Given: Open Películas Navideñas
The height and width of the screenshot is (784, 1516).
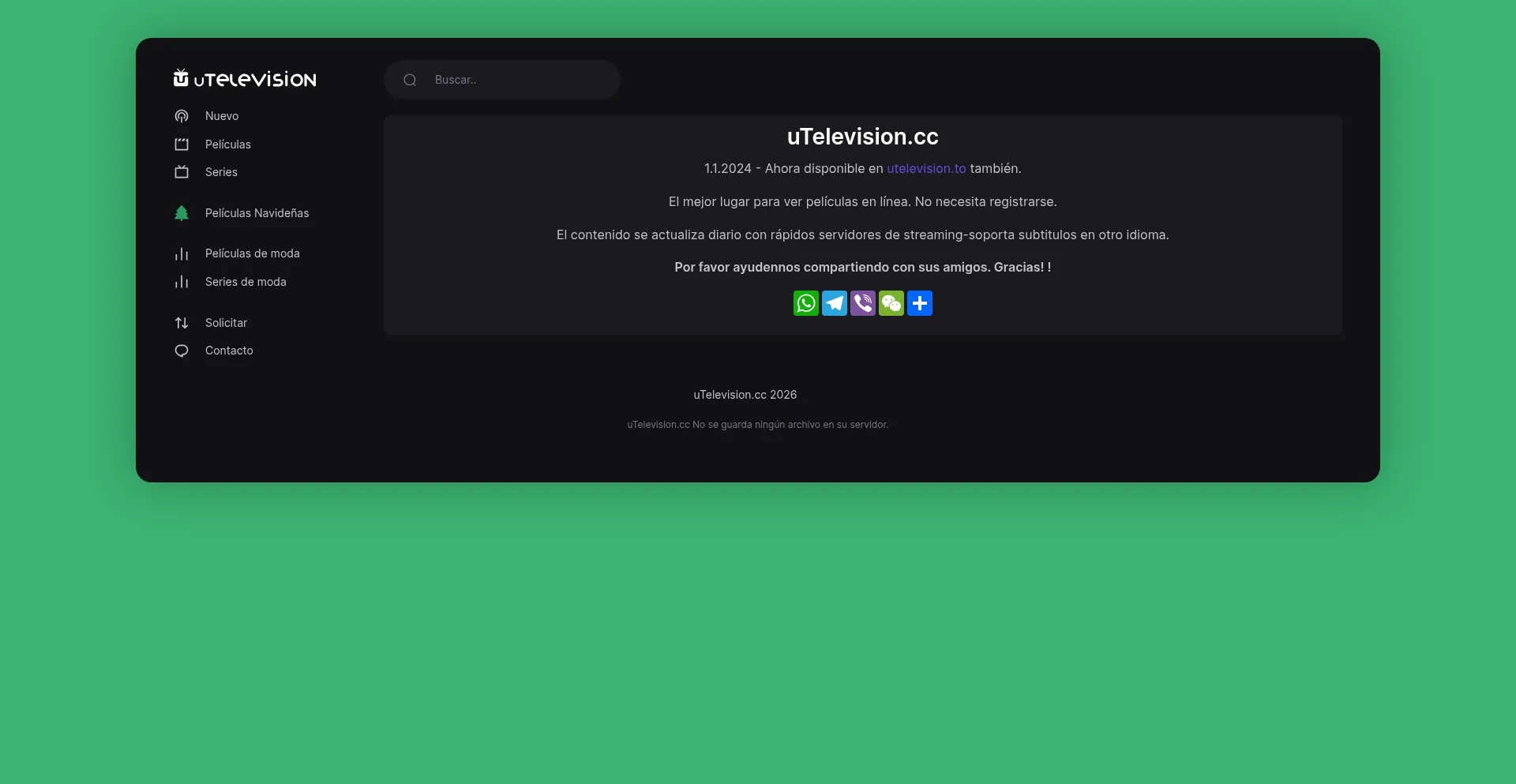Looking at the screenshot, I should click(x=257, y=213).
